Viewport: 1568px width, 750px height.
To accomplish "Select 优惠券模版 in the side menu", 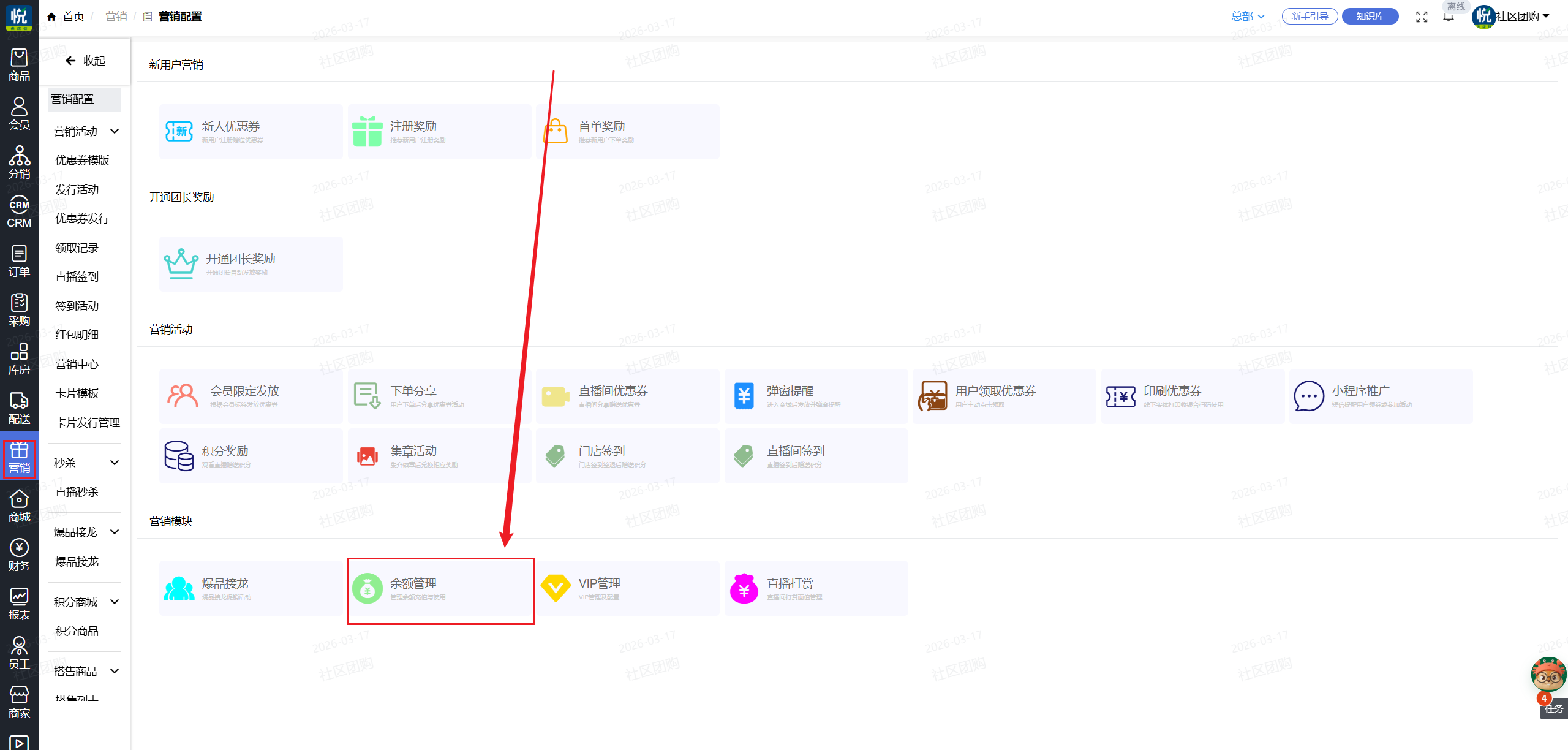I will tap(82, 161).
